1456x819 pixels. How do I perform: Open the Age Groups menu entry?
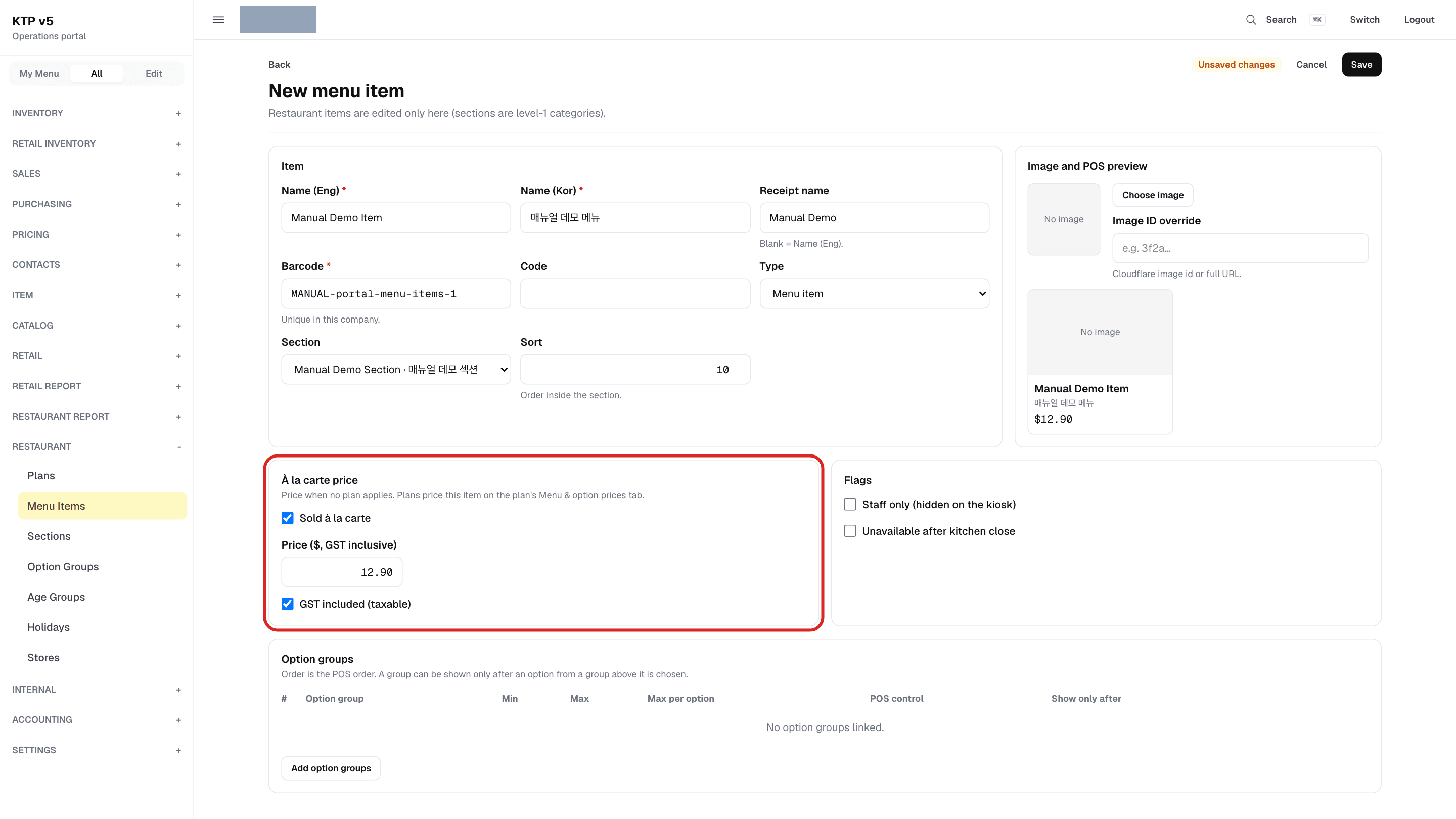tap(102, 597)
